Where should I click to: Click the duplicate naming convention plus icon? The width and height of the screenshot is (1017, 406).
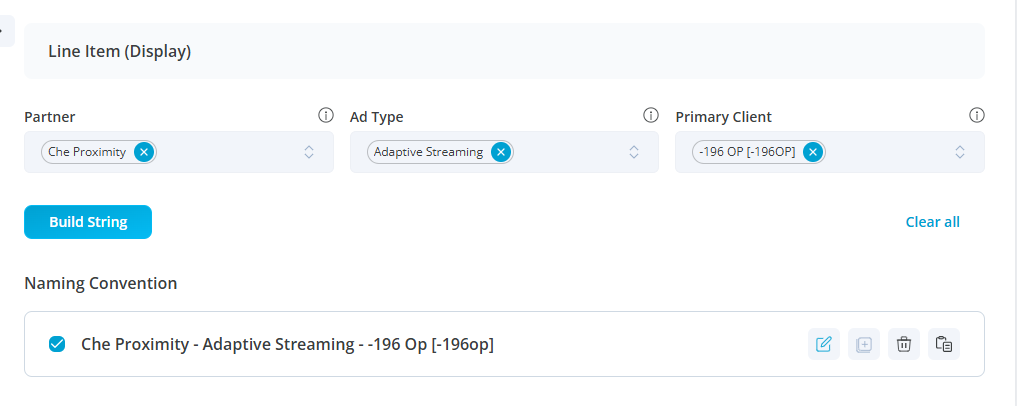tap(864, 345)
